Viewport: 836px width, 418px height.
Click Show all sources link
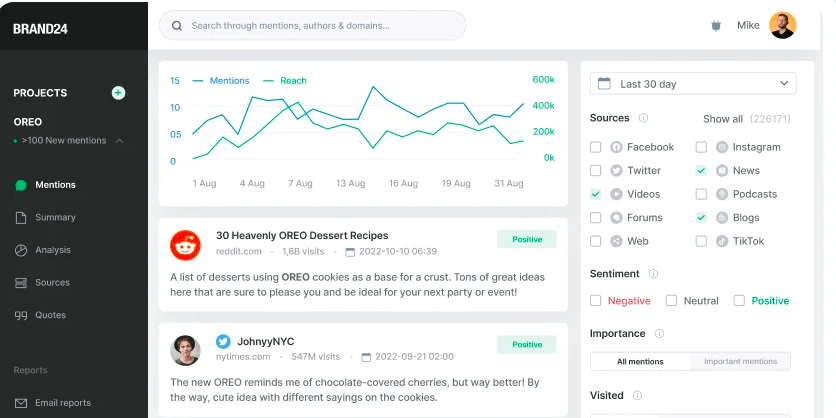click(x=722, y=119)
